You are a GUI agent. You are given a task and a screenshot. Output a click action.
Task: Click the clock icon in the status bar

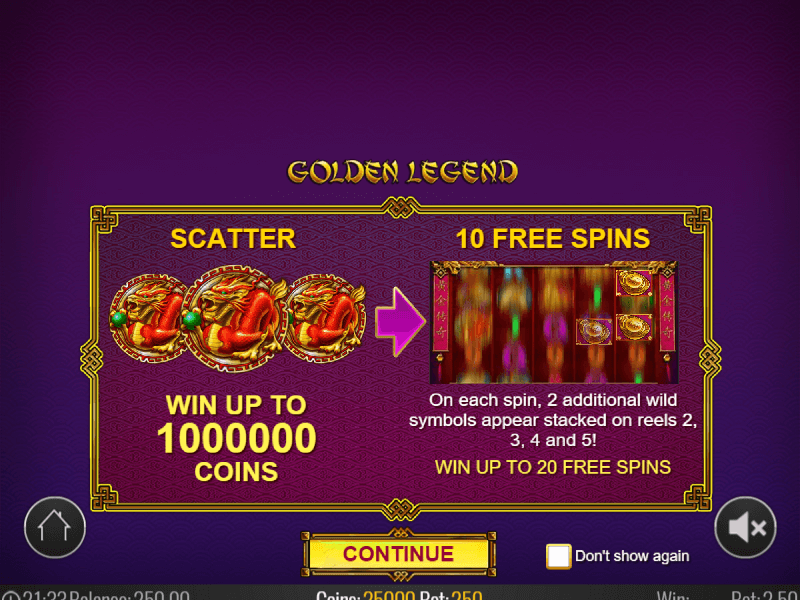pos(10,596)
